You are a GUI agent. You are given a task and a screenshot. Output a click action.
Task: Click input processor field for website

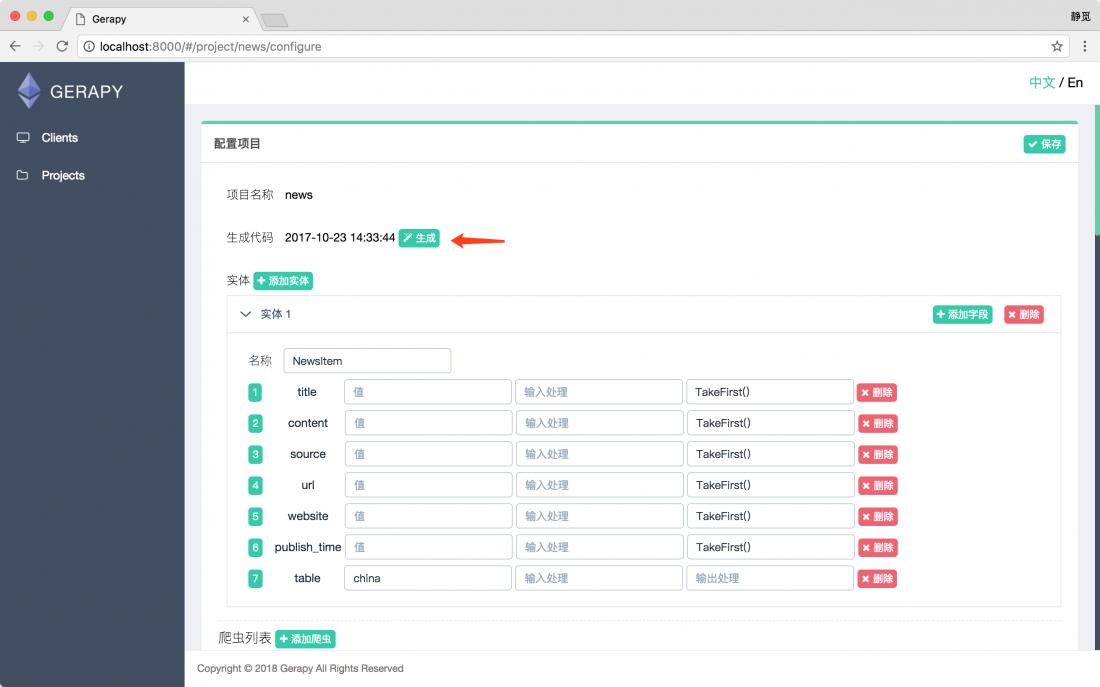click(599, 516)
